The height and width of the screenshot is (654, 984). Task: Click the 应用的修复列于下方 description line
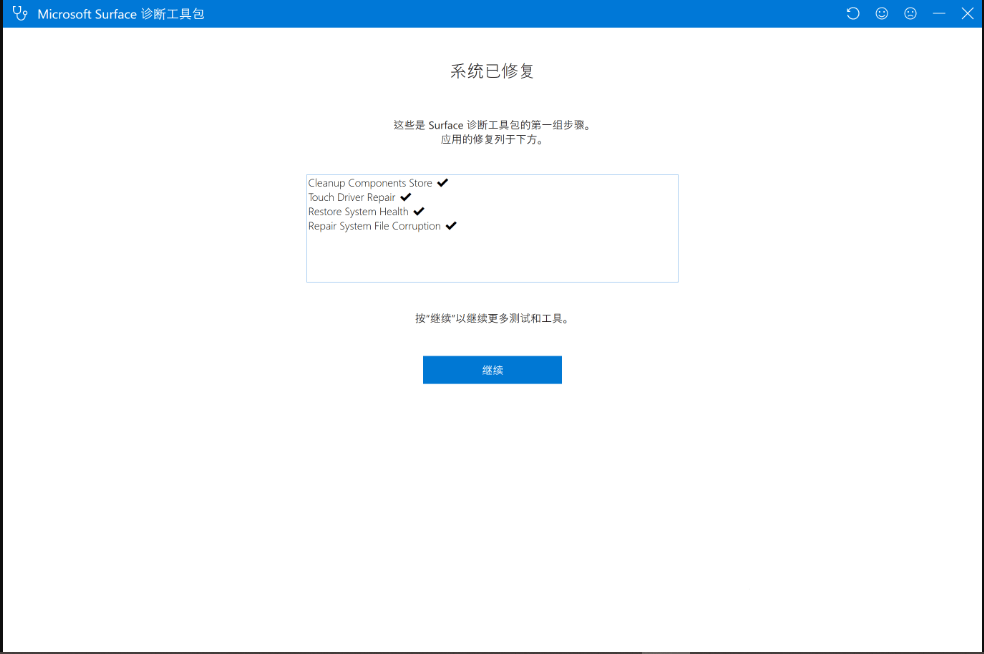coord(492,139)
